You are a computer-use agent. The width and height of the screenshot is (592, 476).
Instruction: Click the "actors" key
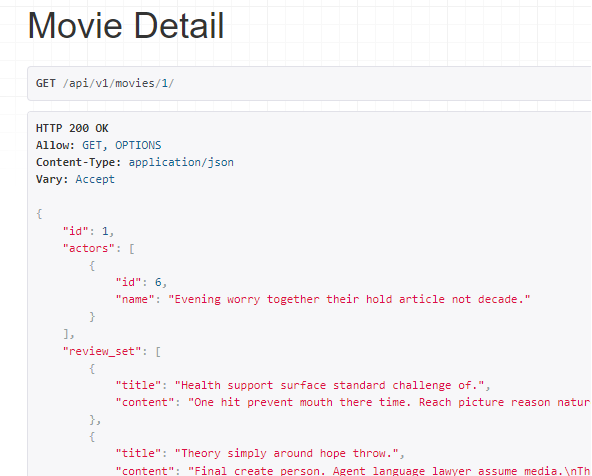(x=88, y=248)
